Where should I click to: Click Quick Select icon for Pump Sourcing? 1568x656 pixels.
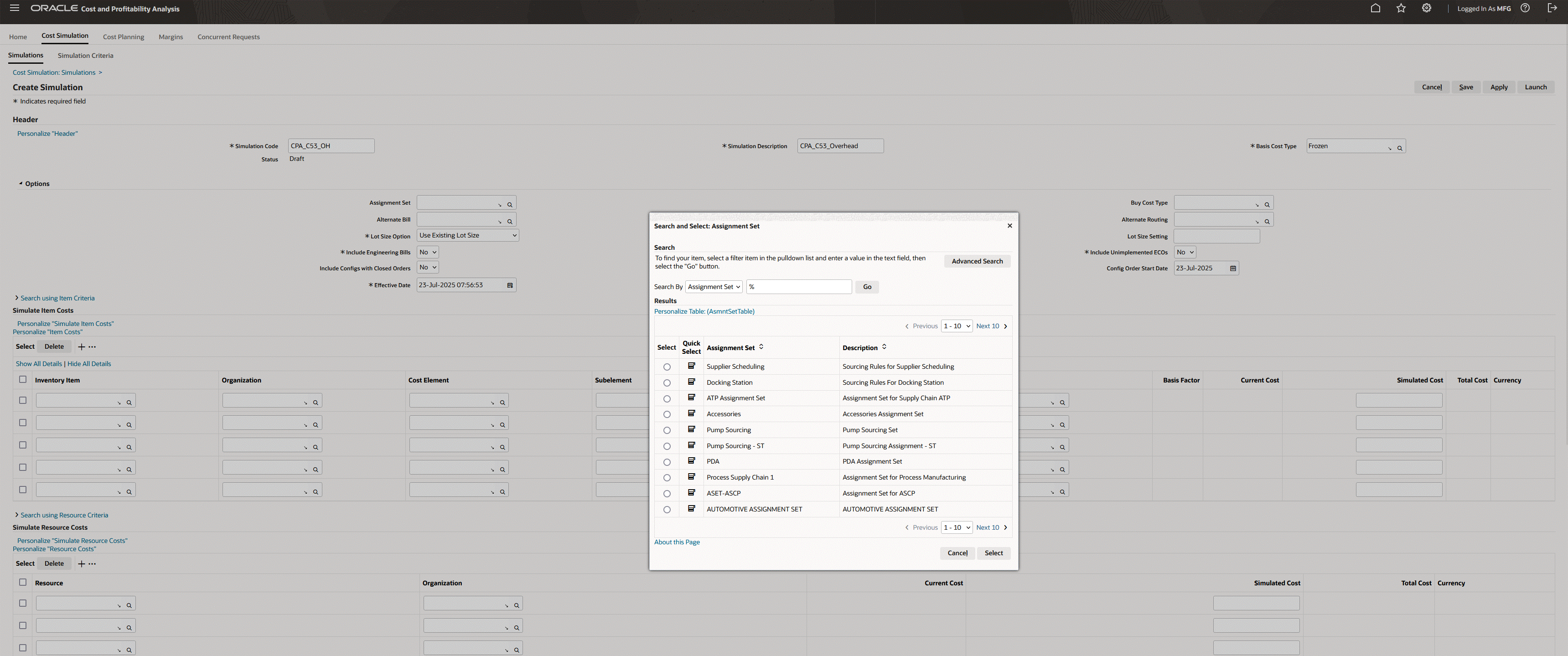pos(692,429)
